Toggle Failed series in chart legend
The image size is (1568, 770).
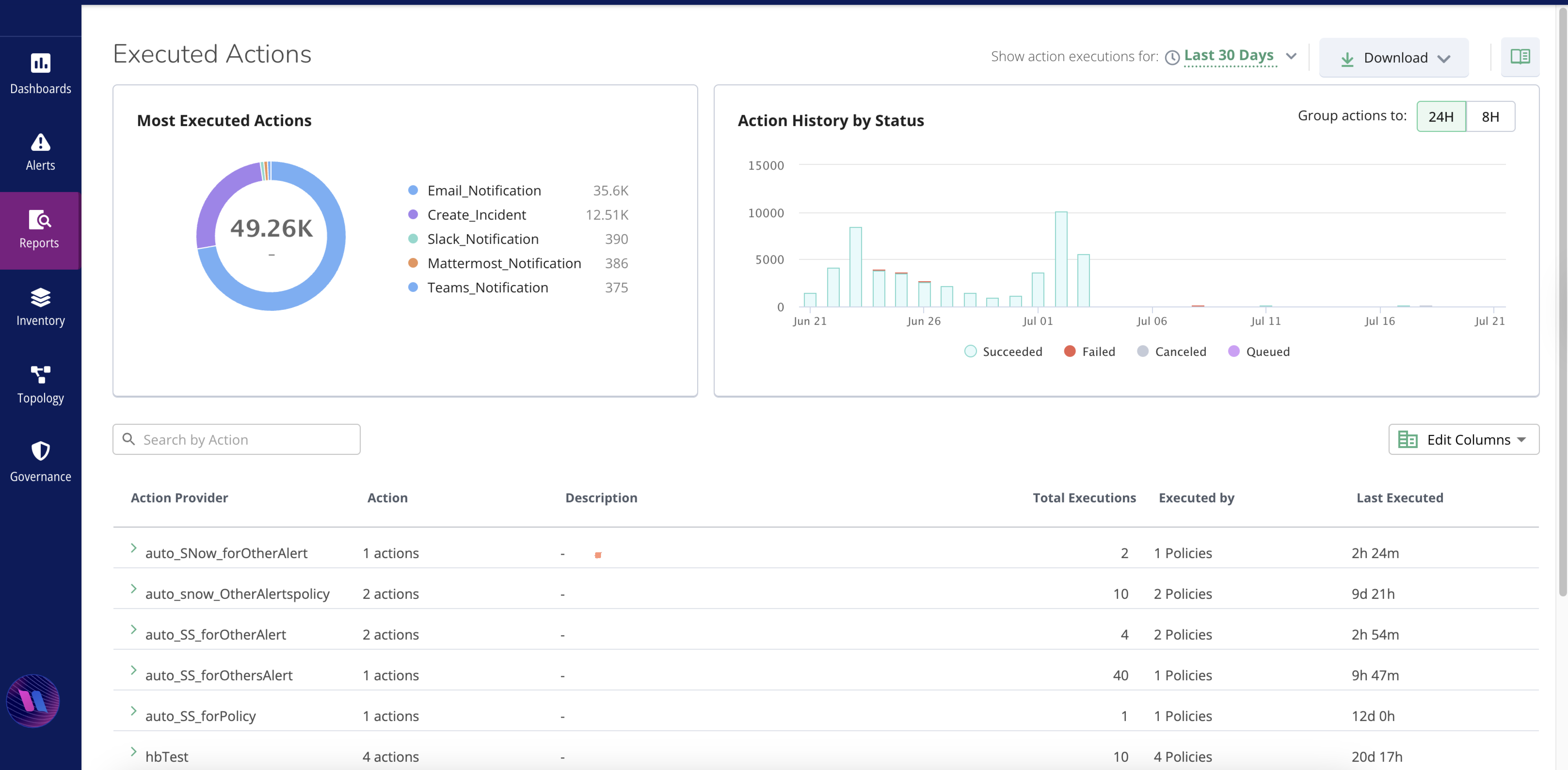click(x=1089, y=351)
